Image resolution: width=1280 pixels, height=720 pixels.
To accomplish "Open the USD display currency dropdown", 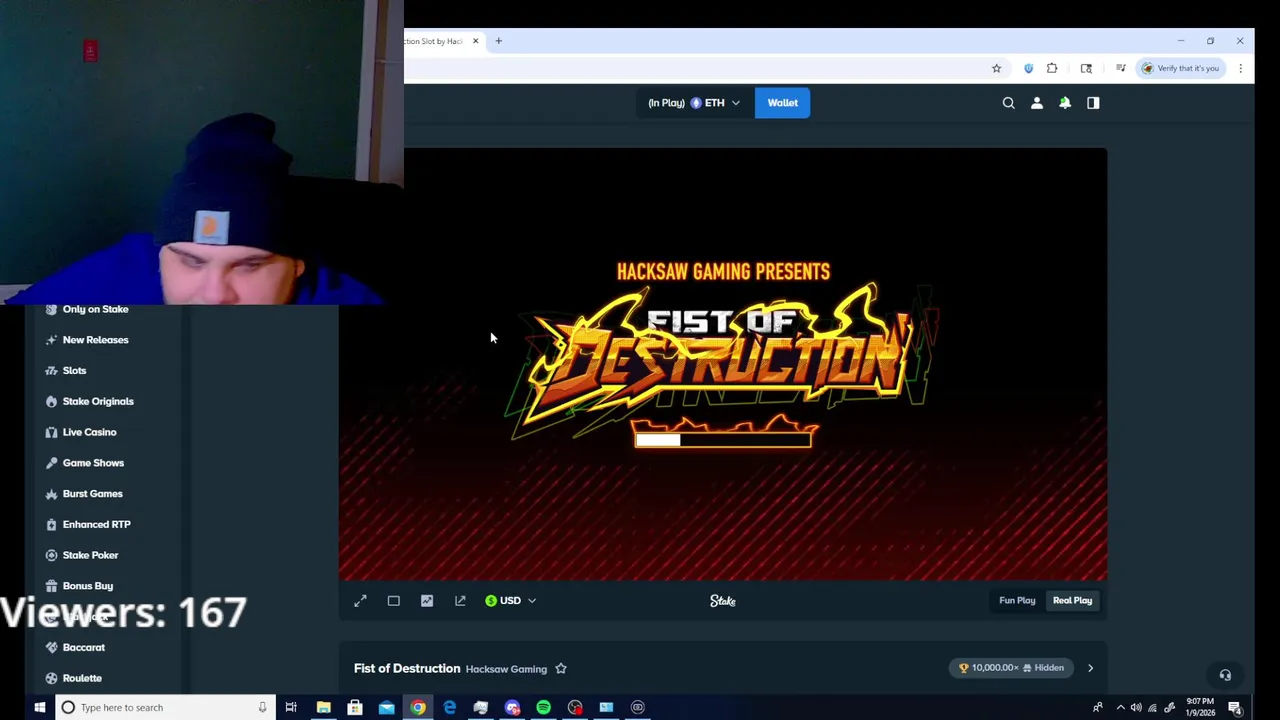I will [x=511, y=601].
